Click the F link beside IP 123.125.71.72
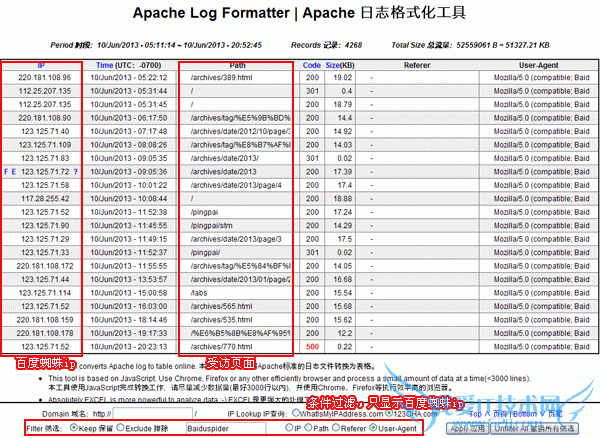Viewport: 600px width, 438px height. 6,172
